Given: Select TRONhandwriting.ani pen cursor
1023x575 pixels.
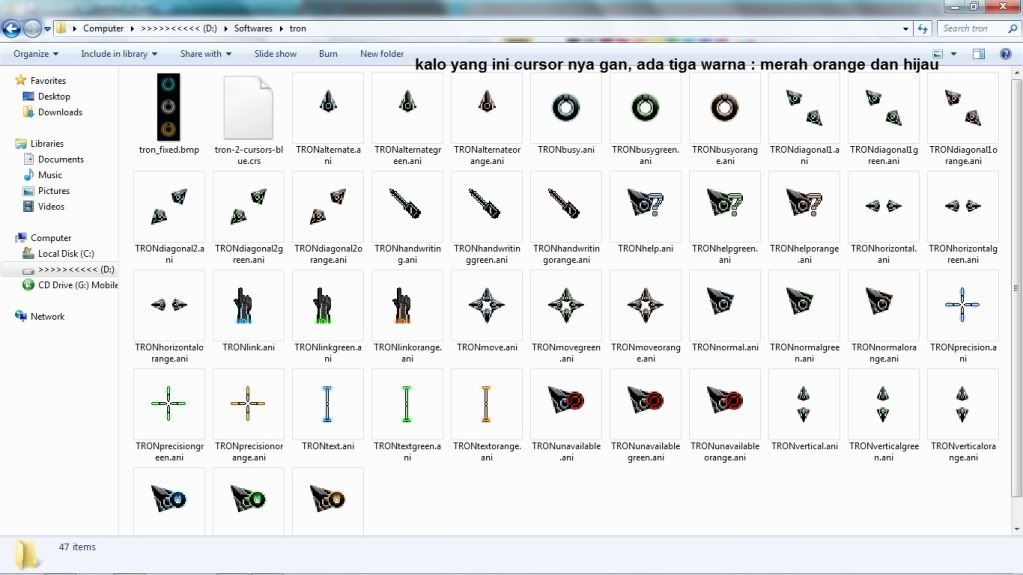Looking at the screenshot, I should [x=407, y=206].
